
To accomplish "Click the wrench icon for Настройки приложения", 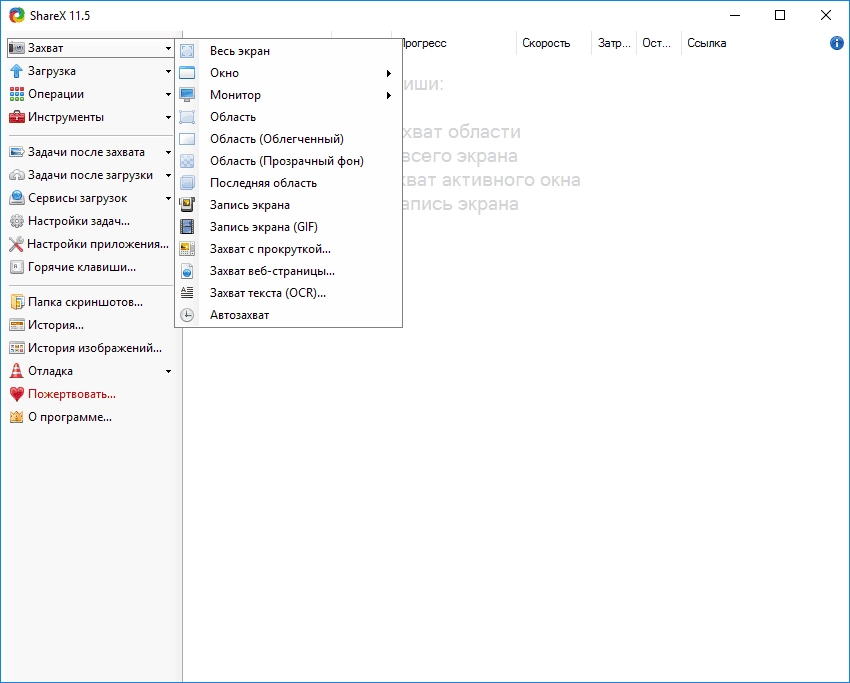I will [x=16, y=244].
